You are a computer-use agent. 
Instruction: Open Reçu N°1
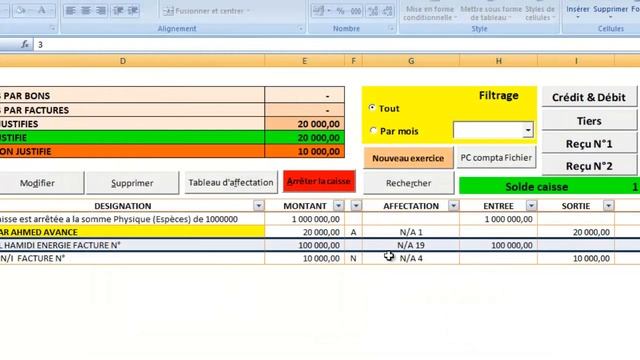click(589, 144)
